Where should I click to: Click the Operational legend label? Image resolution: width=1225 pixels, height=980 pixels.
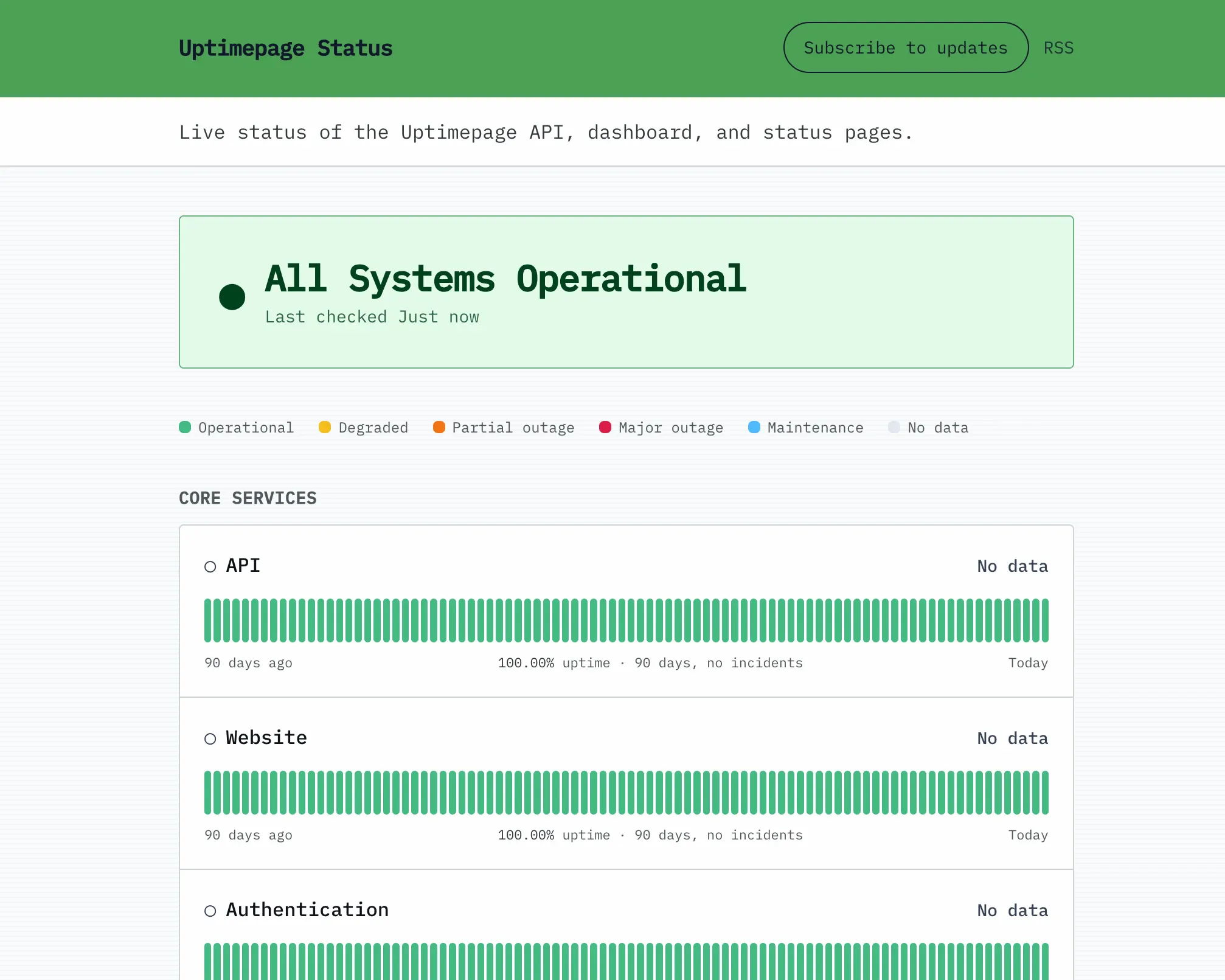coord(246,428)
